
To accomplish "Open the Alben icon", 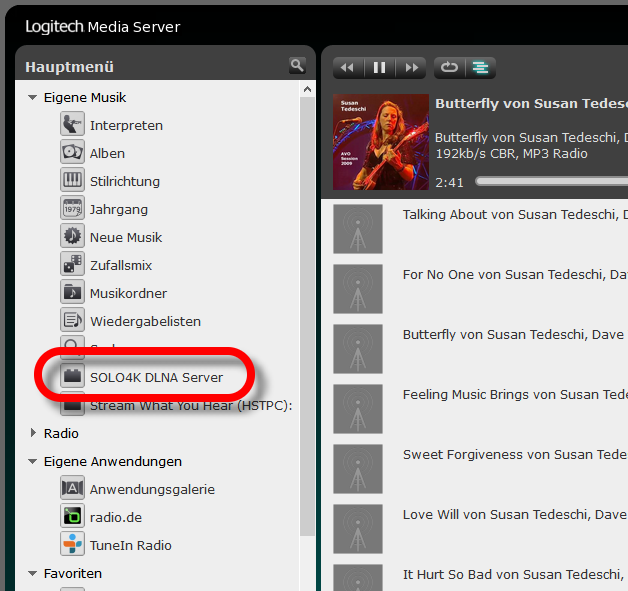I will pos(72,153).
